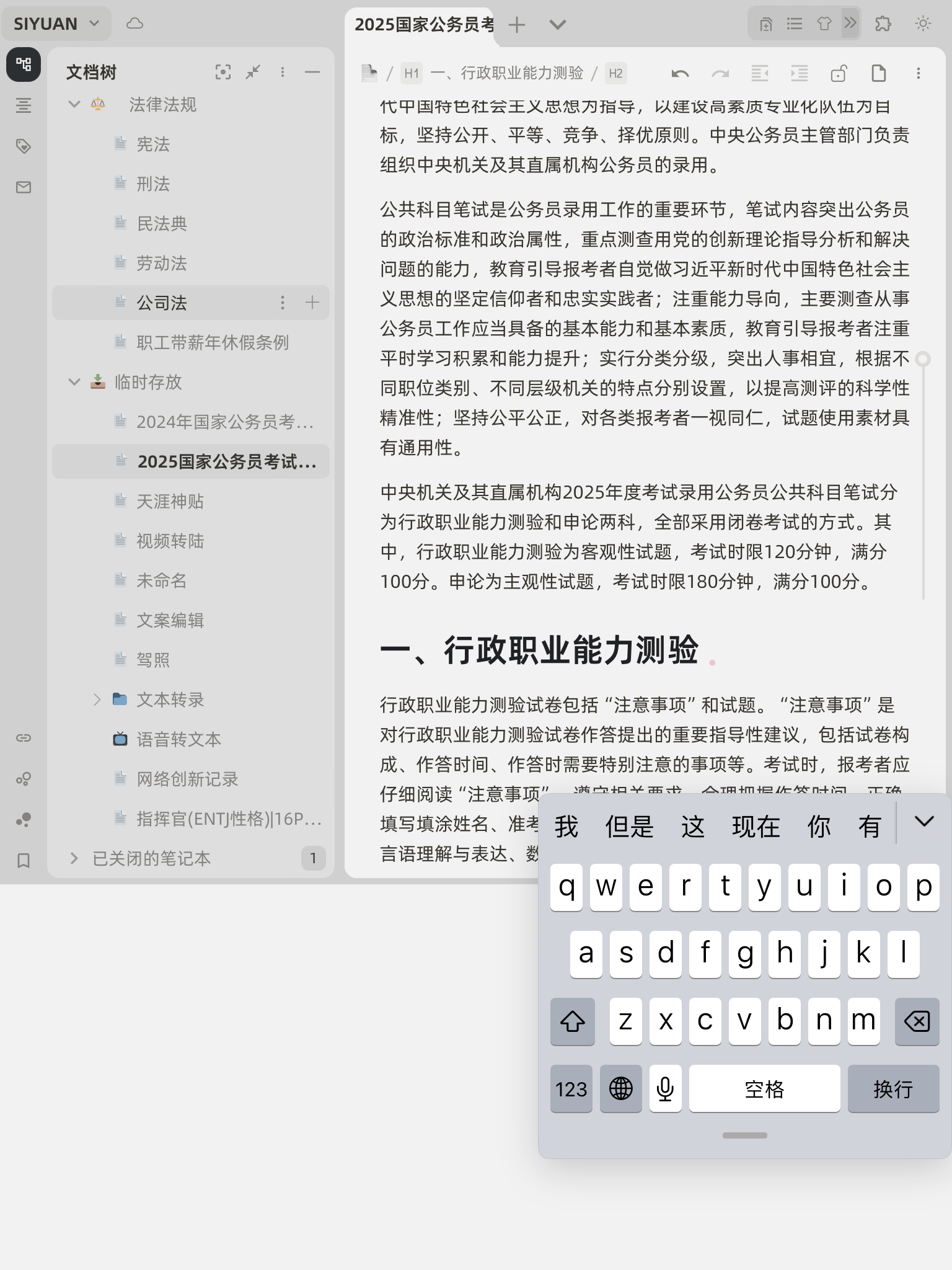The height and width of the screenshot is (1270, 952).
Task: Open document tree more options menu
Action: tap(283, 72)
